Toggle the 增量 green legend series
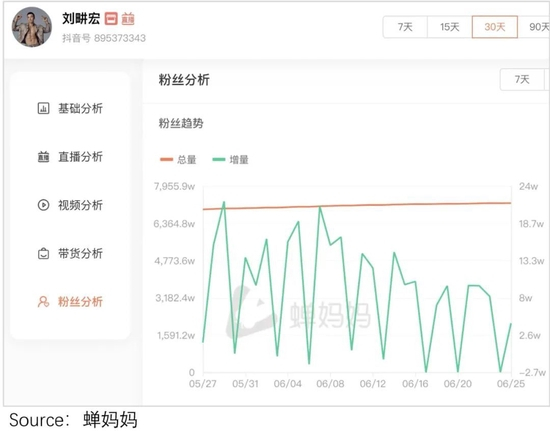Viewport: 550px width, 431px height. pos(230,160)
